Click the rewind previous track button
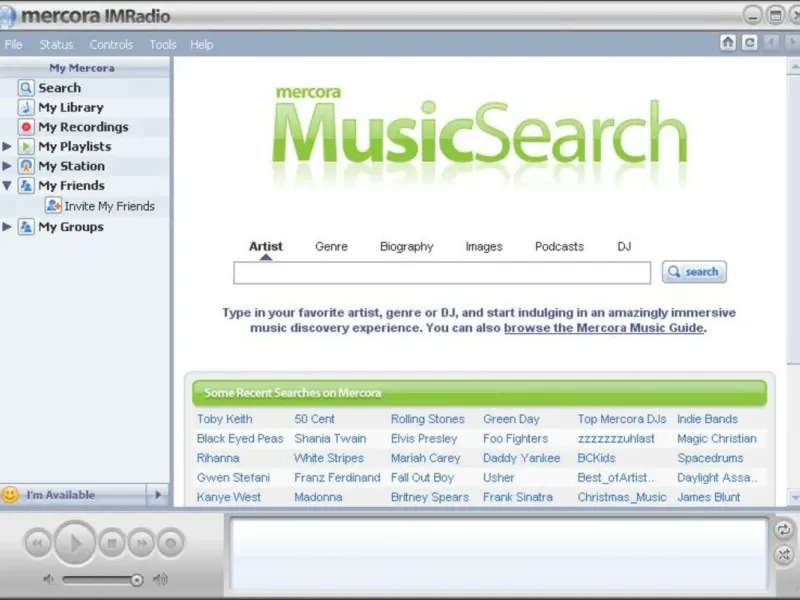 pyautogui.click(x=38, y=543)
